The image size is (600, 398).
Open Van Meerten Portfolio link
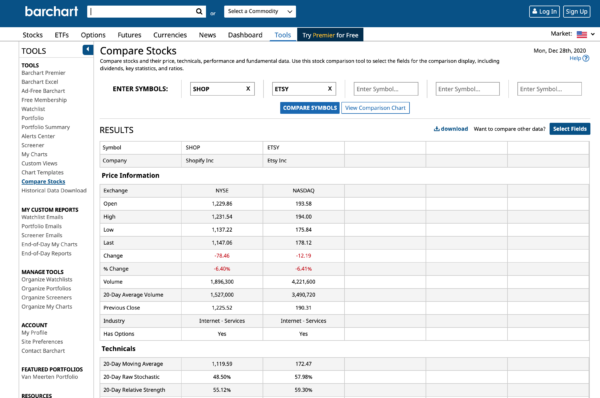(50, 377)
